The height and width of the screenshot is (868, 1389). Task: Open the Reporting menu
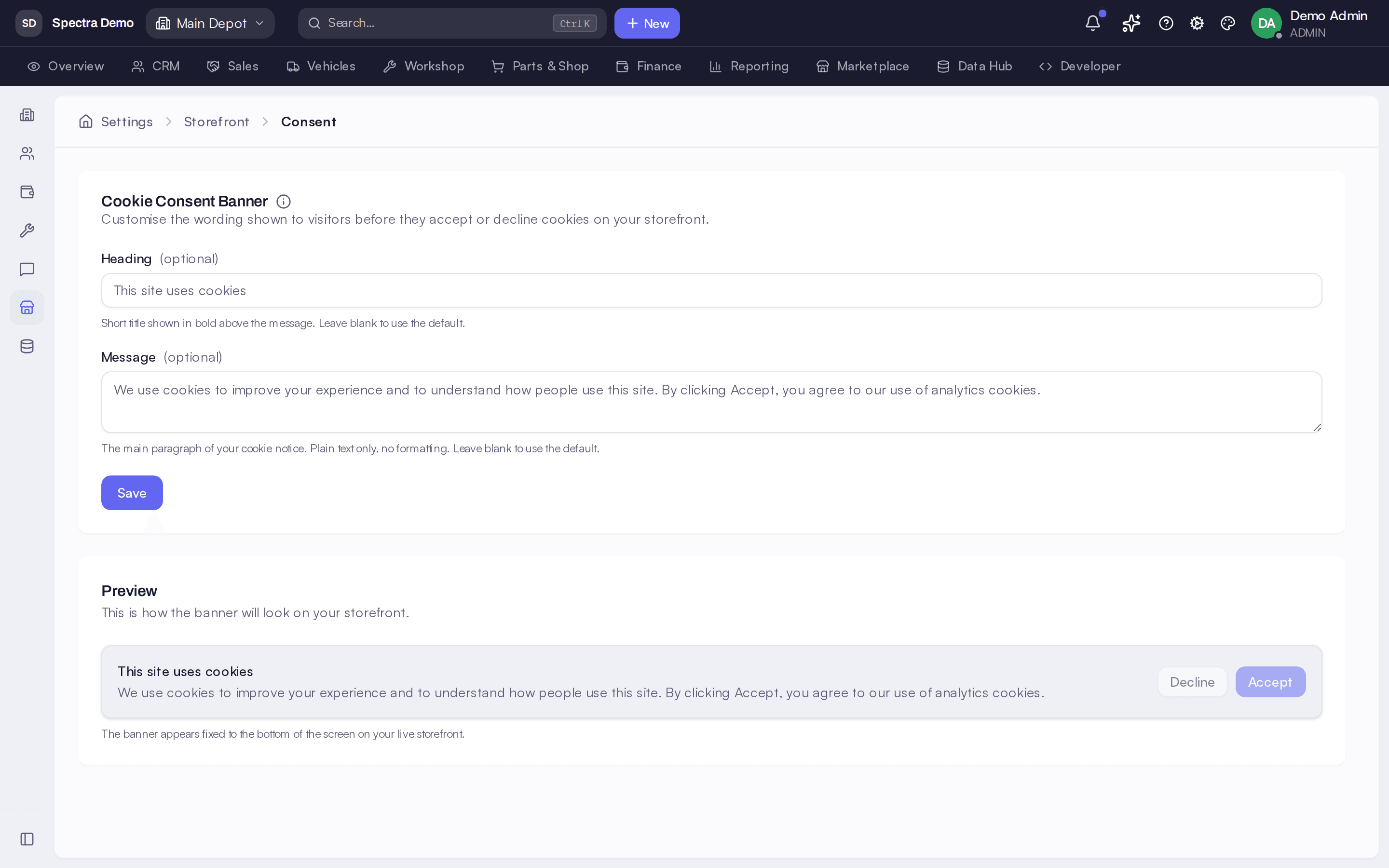pos(749,66)
